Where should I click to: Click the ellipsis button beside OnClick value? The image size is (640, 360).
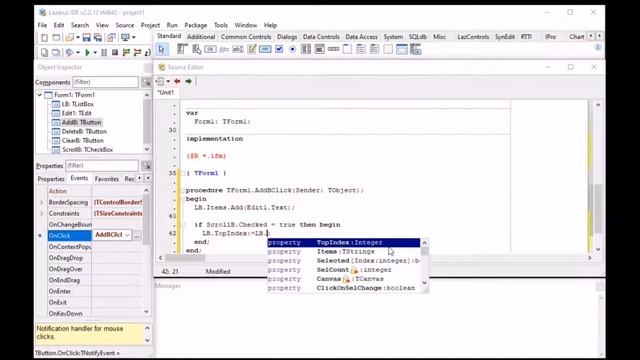[x=137, y=236]
